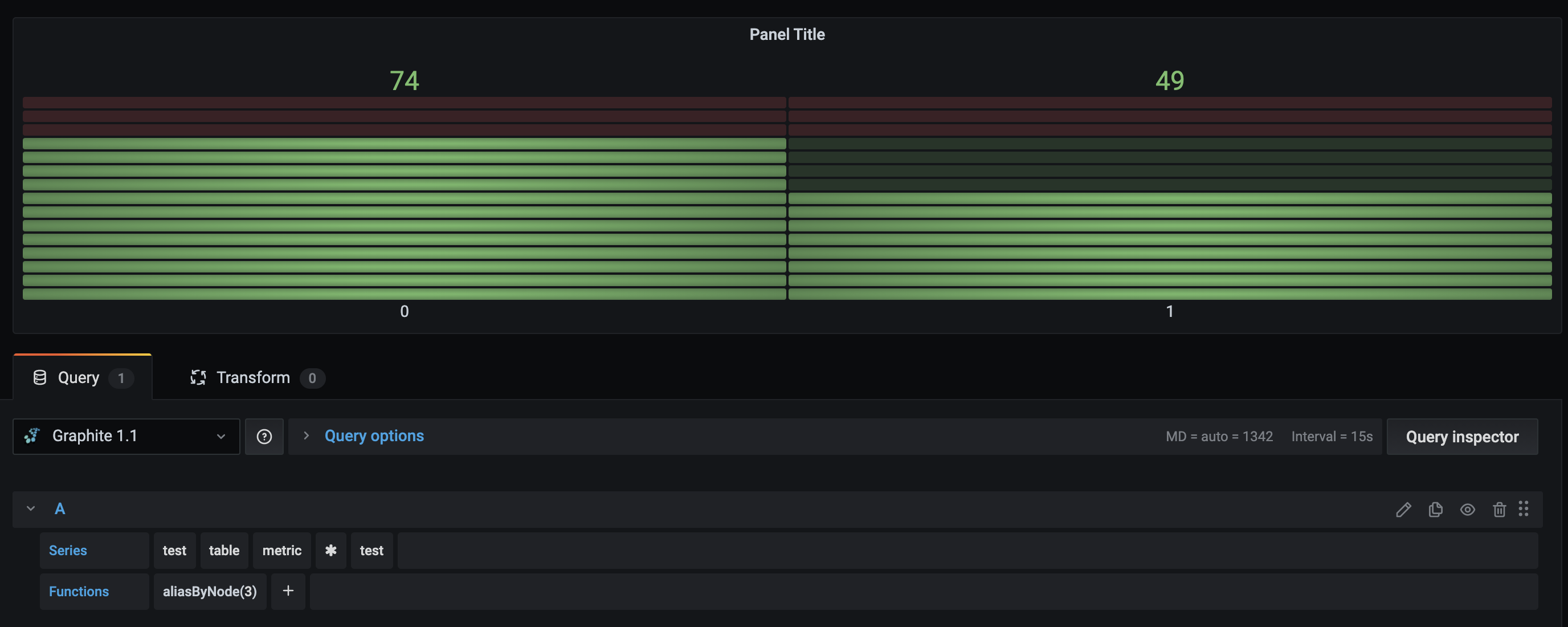The width and height of the screenshot is (1568, 627).
Task: Select the aliasByNode(3) function chip
Action: (x=210, y=591)
